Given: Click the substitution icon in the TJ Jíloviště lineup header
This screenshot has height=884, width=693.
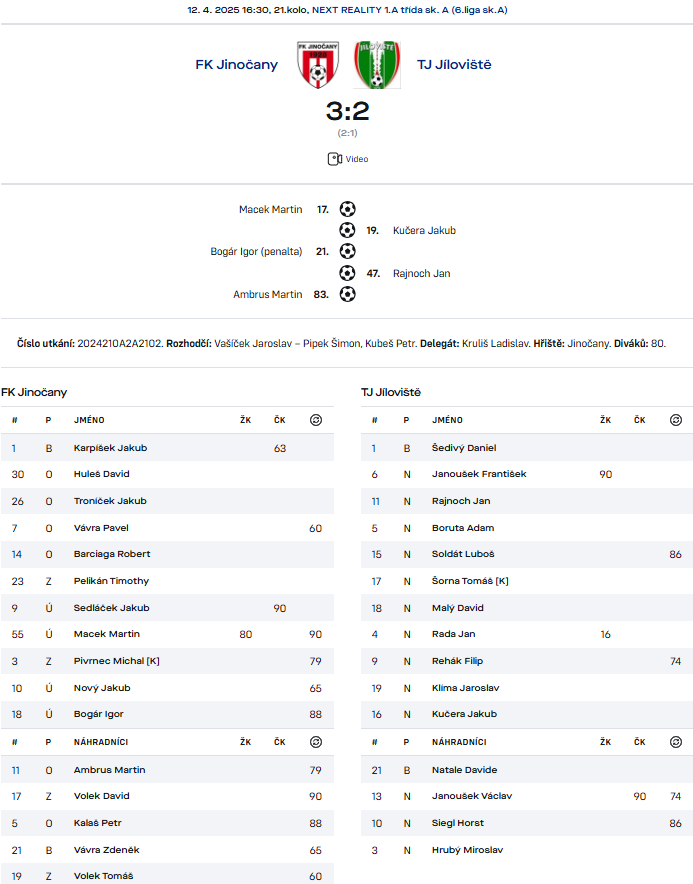Looking at the screenshot, I should click(x=676, y=420).
